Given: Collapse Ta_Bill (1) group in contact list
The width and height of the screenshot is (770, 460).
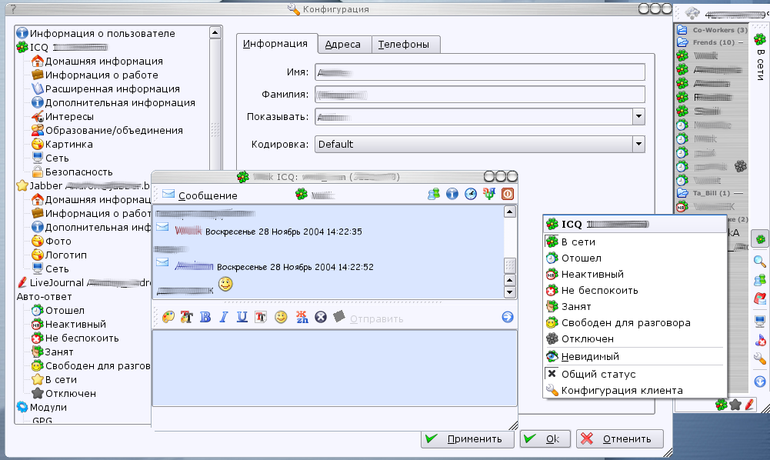Looking at the screenshot, I should pyautogui.click(x=711, y=193).
